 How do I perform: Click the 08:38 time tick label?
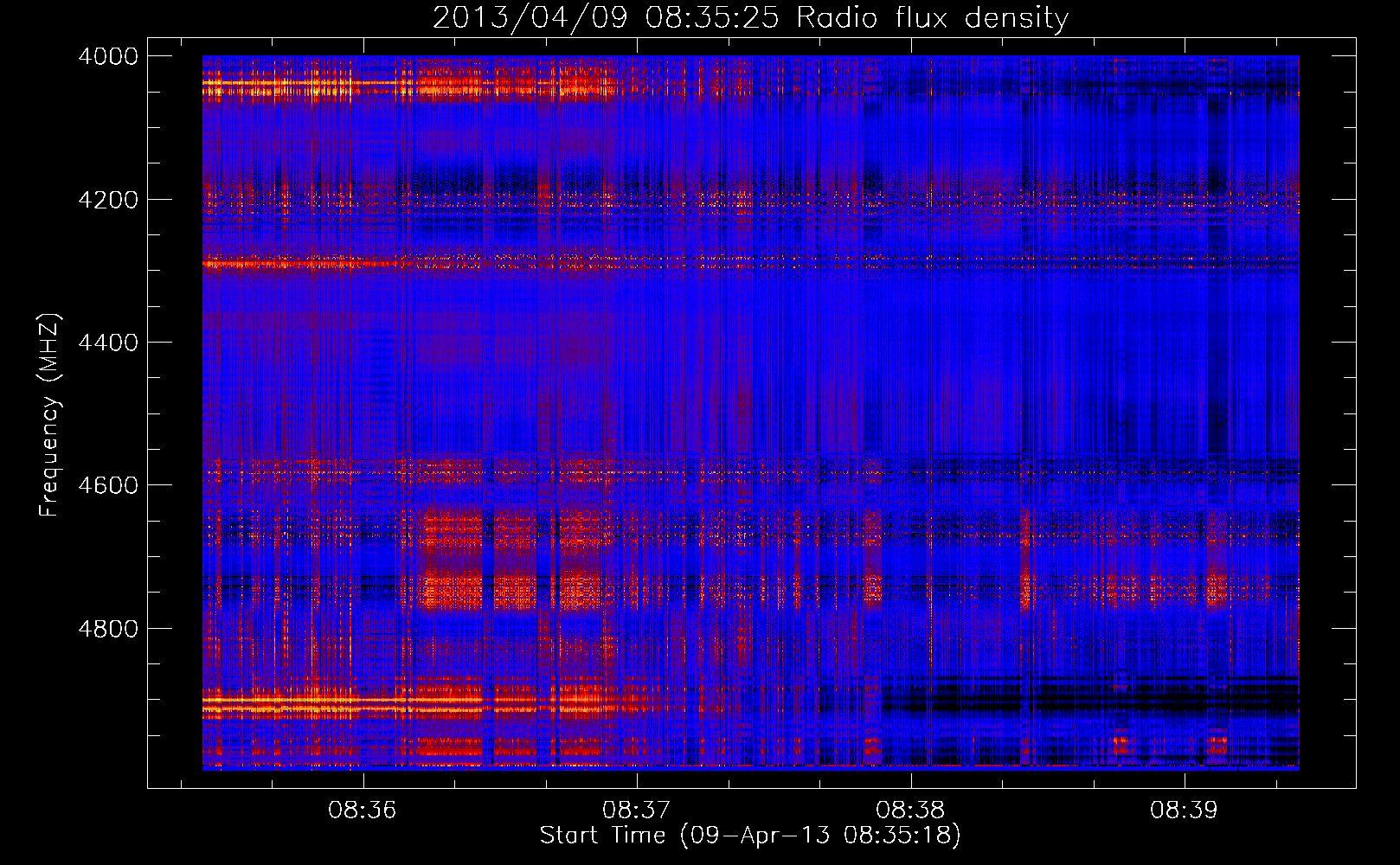coord(910,811)
